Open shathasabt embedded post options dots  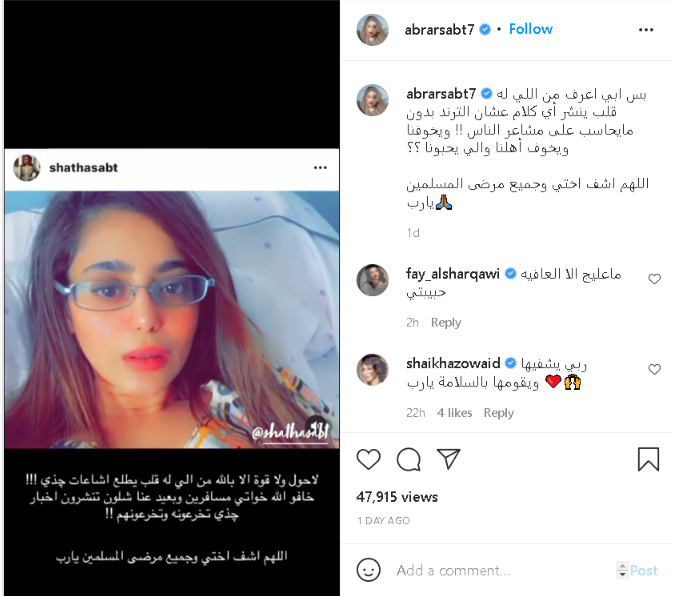[320, 167]
